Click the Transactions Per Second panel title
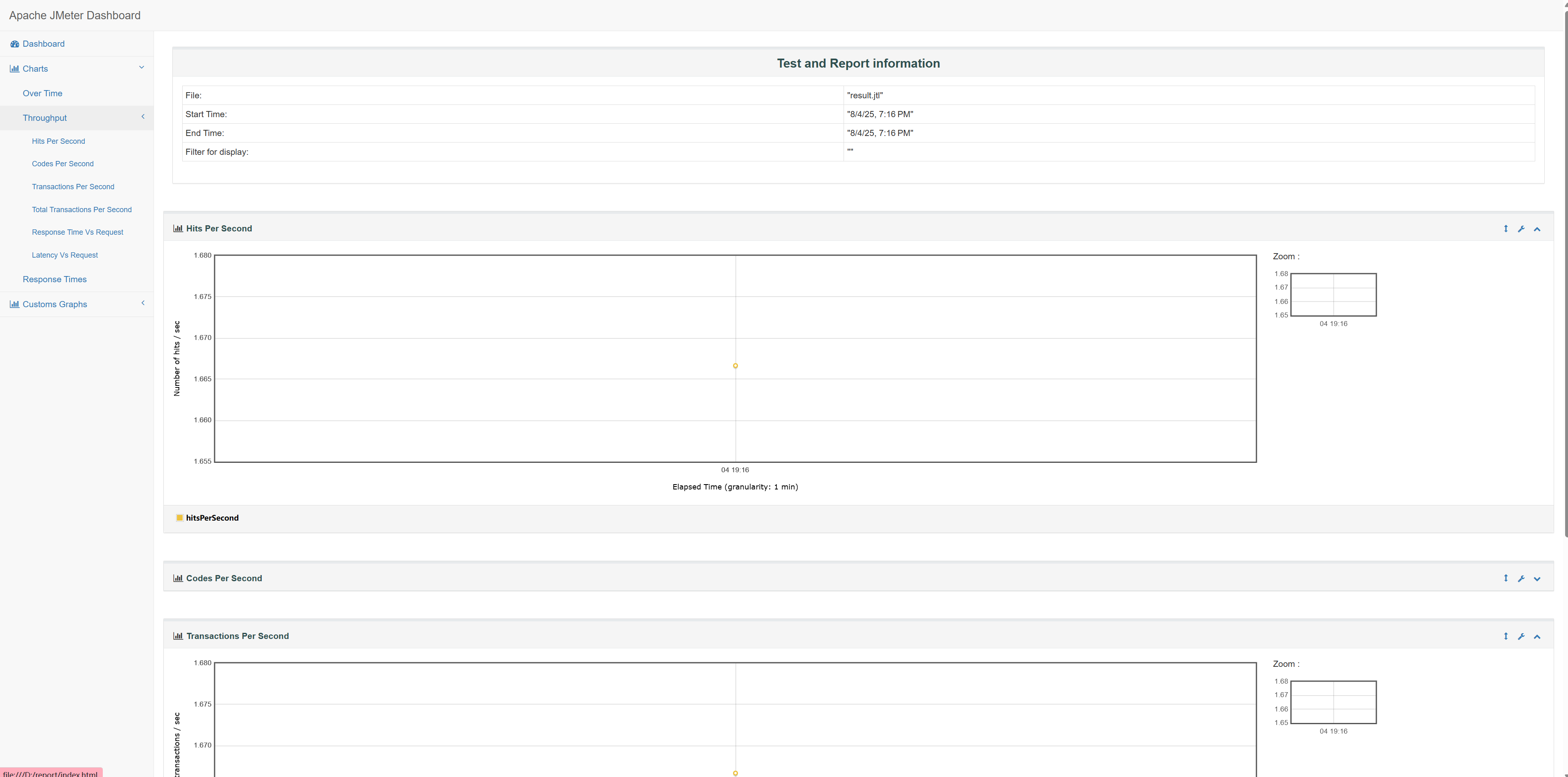Screen dimensions: 1568x777 point(238,637)
